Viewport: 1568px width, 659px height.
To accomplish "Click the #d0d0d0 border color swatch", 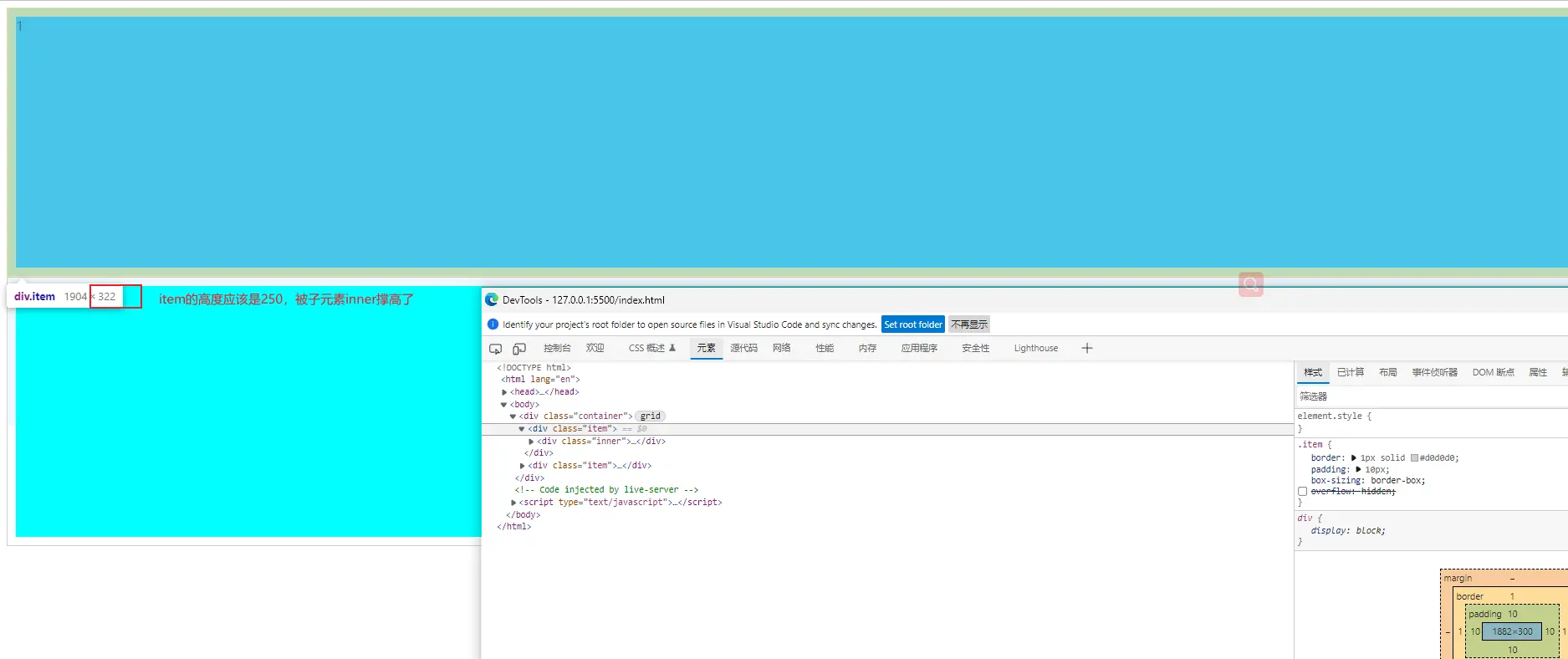I will click(x=1415, y=458).
